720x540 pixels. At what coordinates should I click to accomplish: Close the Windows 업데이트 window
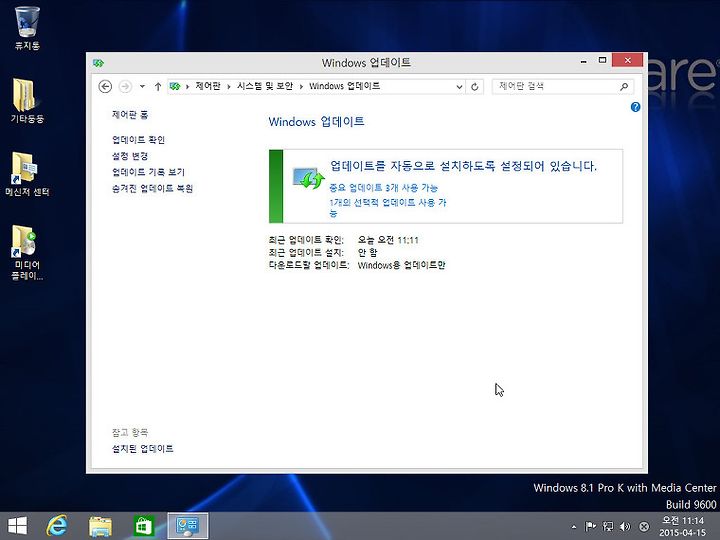click(627, 60)
